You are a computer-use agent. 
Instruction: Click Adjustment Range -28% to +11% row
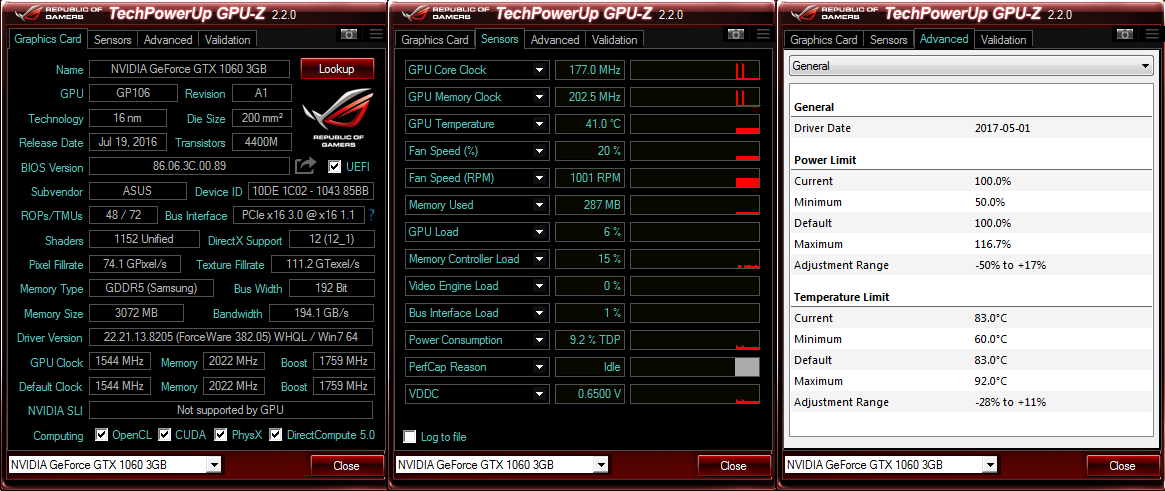[x=972, y=402]
